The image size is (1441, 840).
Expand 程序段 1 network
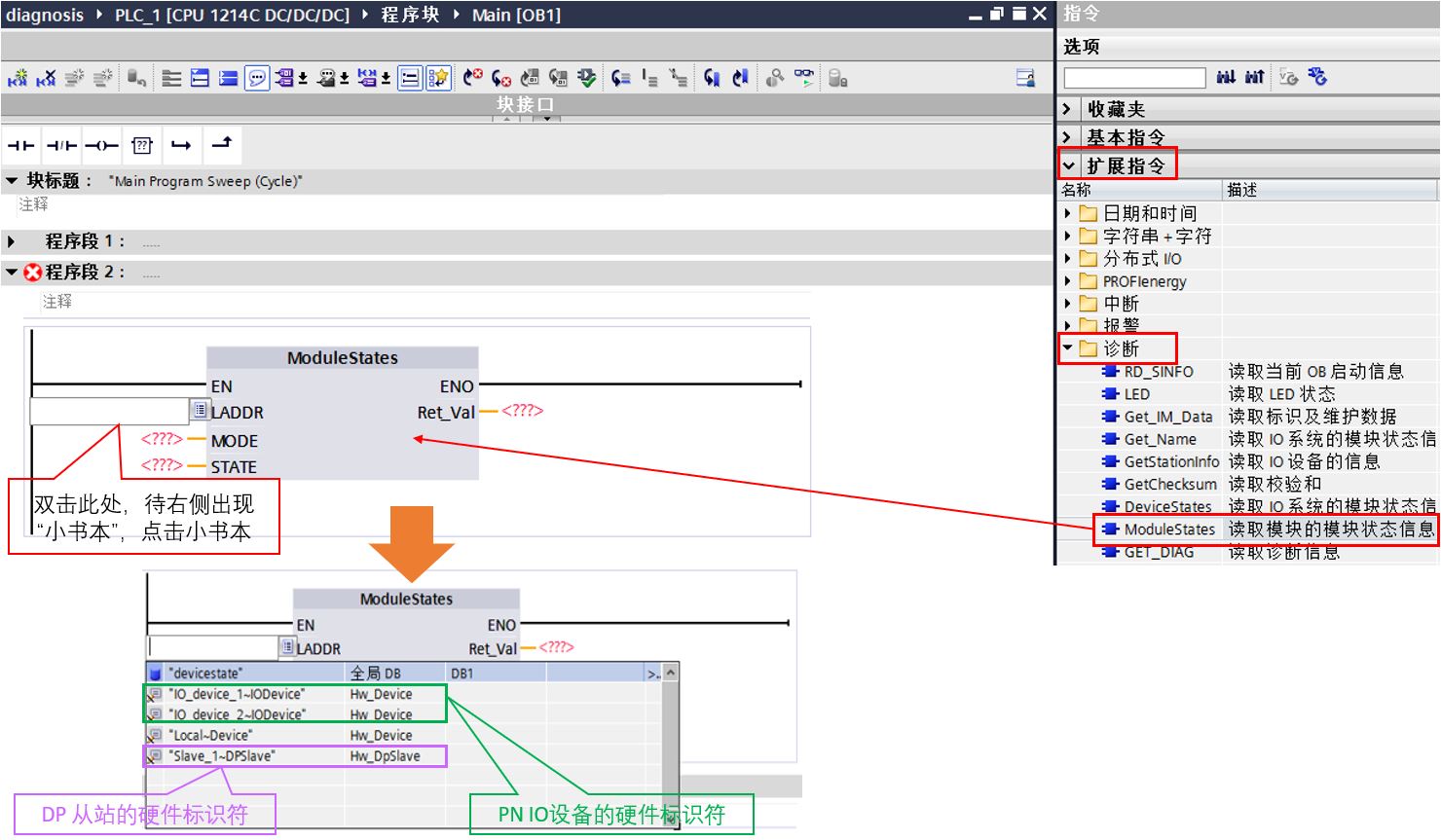coord(12,241)
